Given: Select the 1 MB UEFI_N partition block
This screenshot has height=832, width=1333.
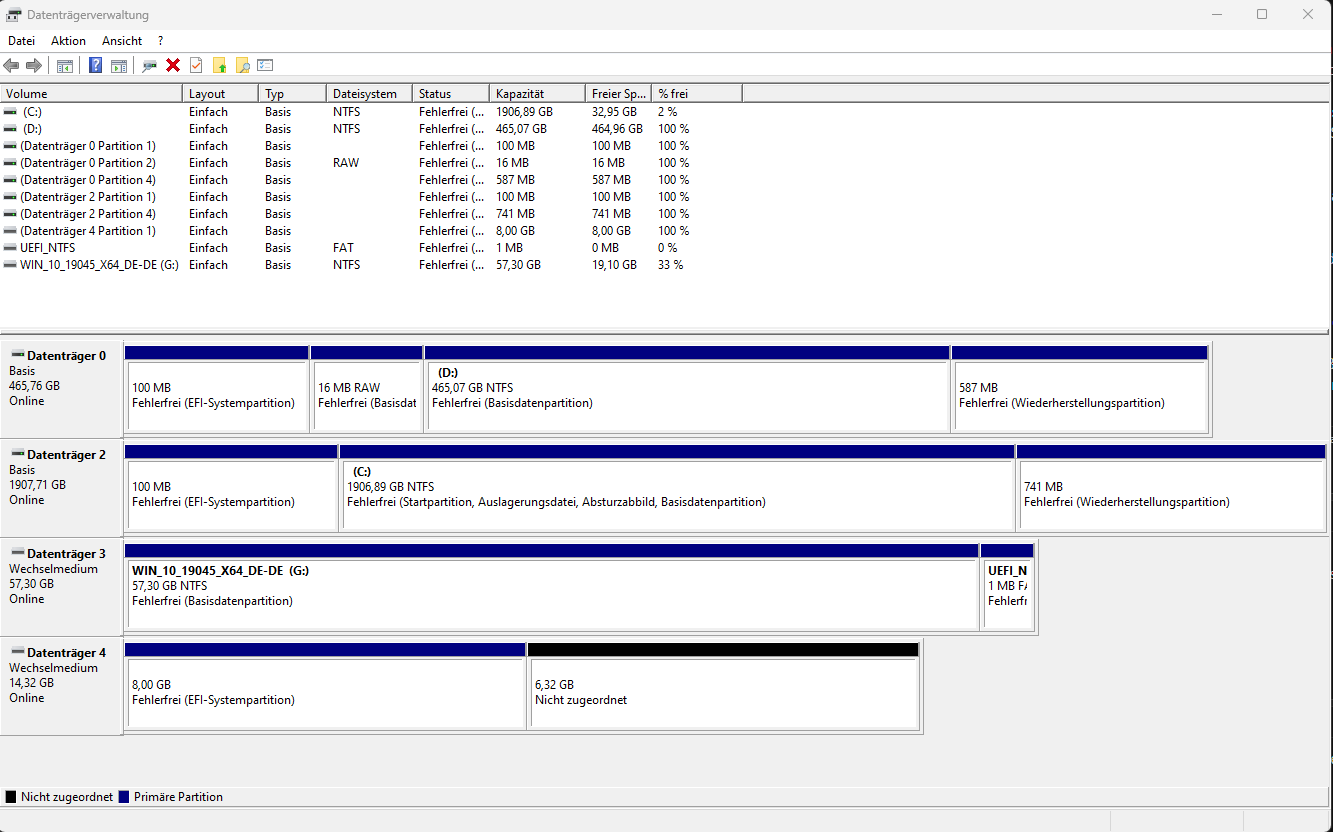Looking at the screenshot, I should coord(1007,588).
